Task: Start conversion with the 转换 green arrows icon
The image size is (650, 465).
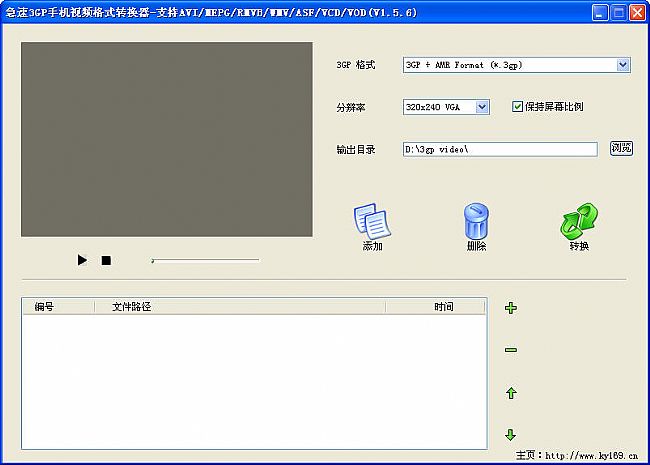Action: [x=579, y=221]
